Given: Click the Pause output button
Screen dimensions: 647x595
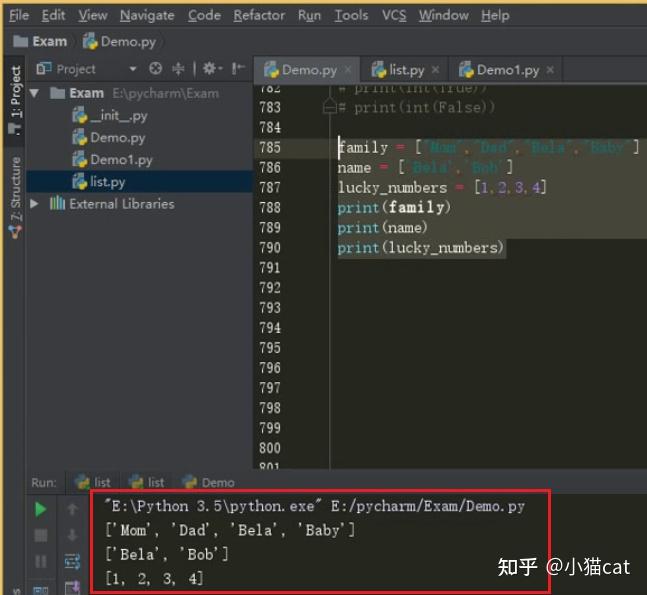Looking at the screenshot, I should [40, 561].
